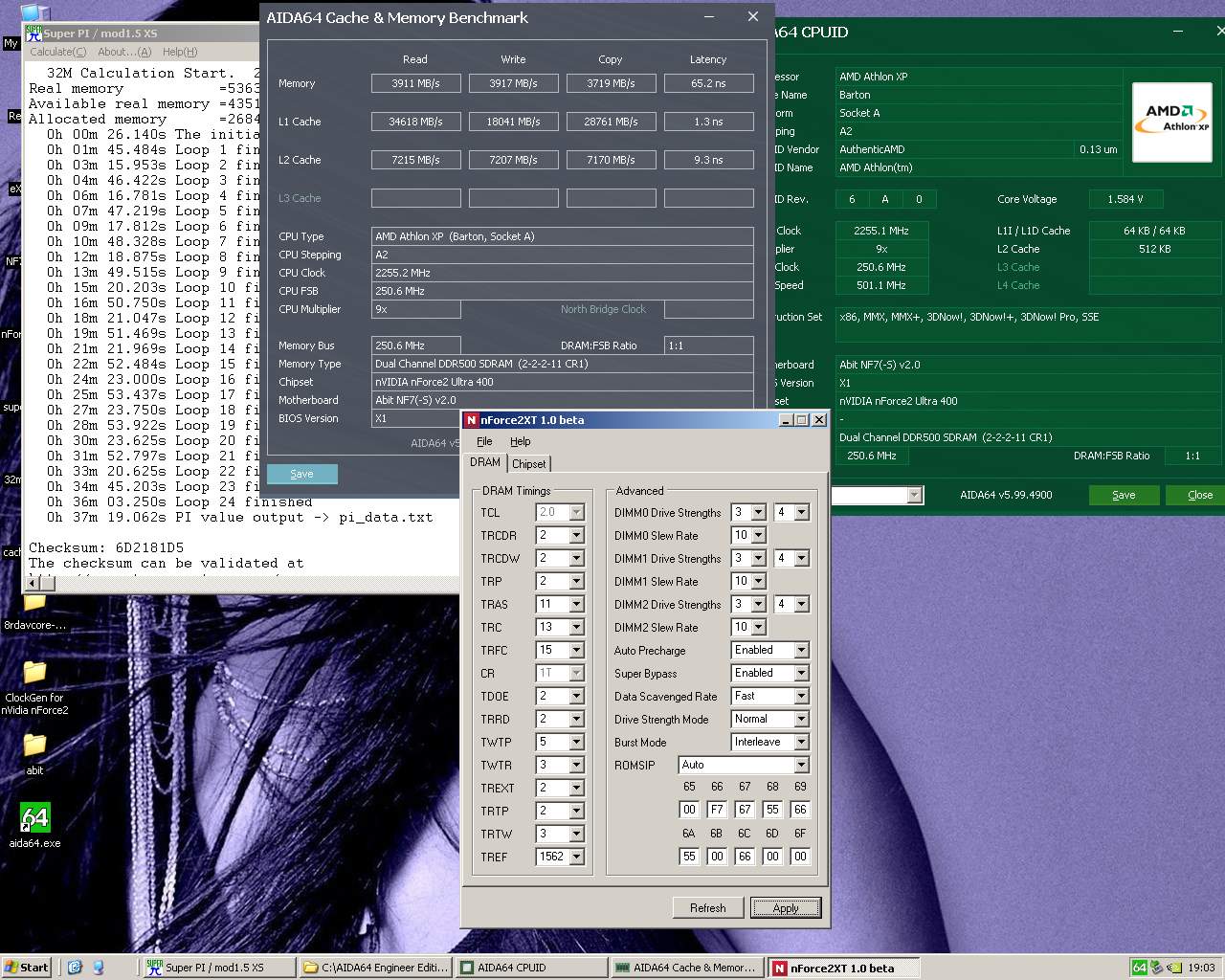This screenshot has width=1225, height=980.
Task: Click Memory Read value 3911 MB/s
Action: [416, 83]
